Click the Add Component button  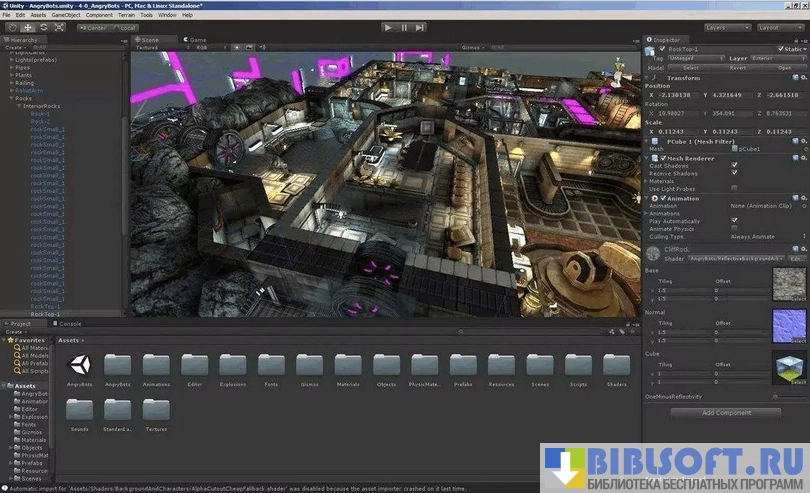click(x=726, y=412)
